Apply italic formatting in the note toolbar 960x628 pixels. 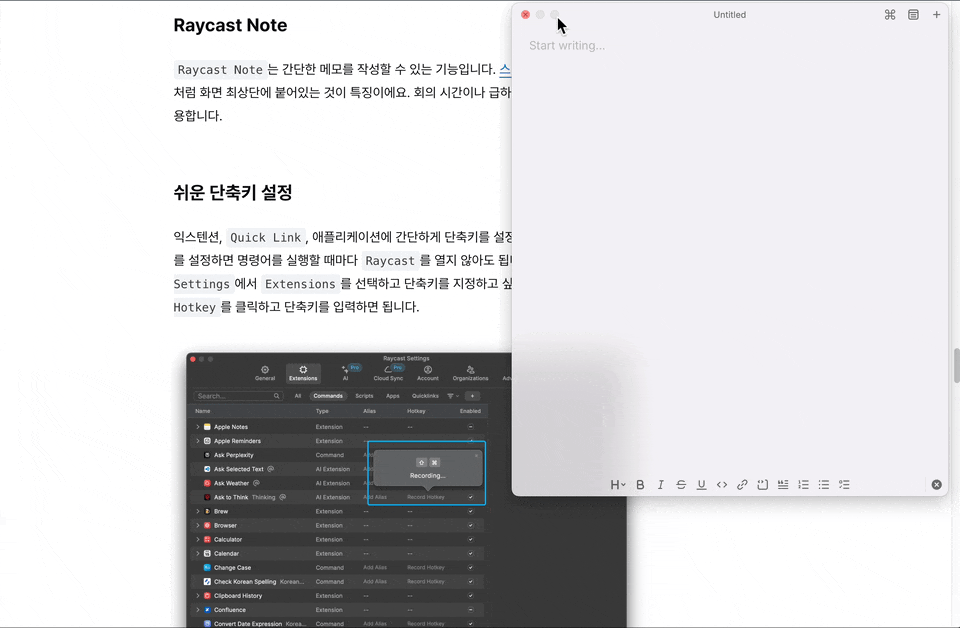[x=661, y=485]
